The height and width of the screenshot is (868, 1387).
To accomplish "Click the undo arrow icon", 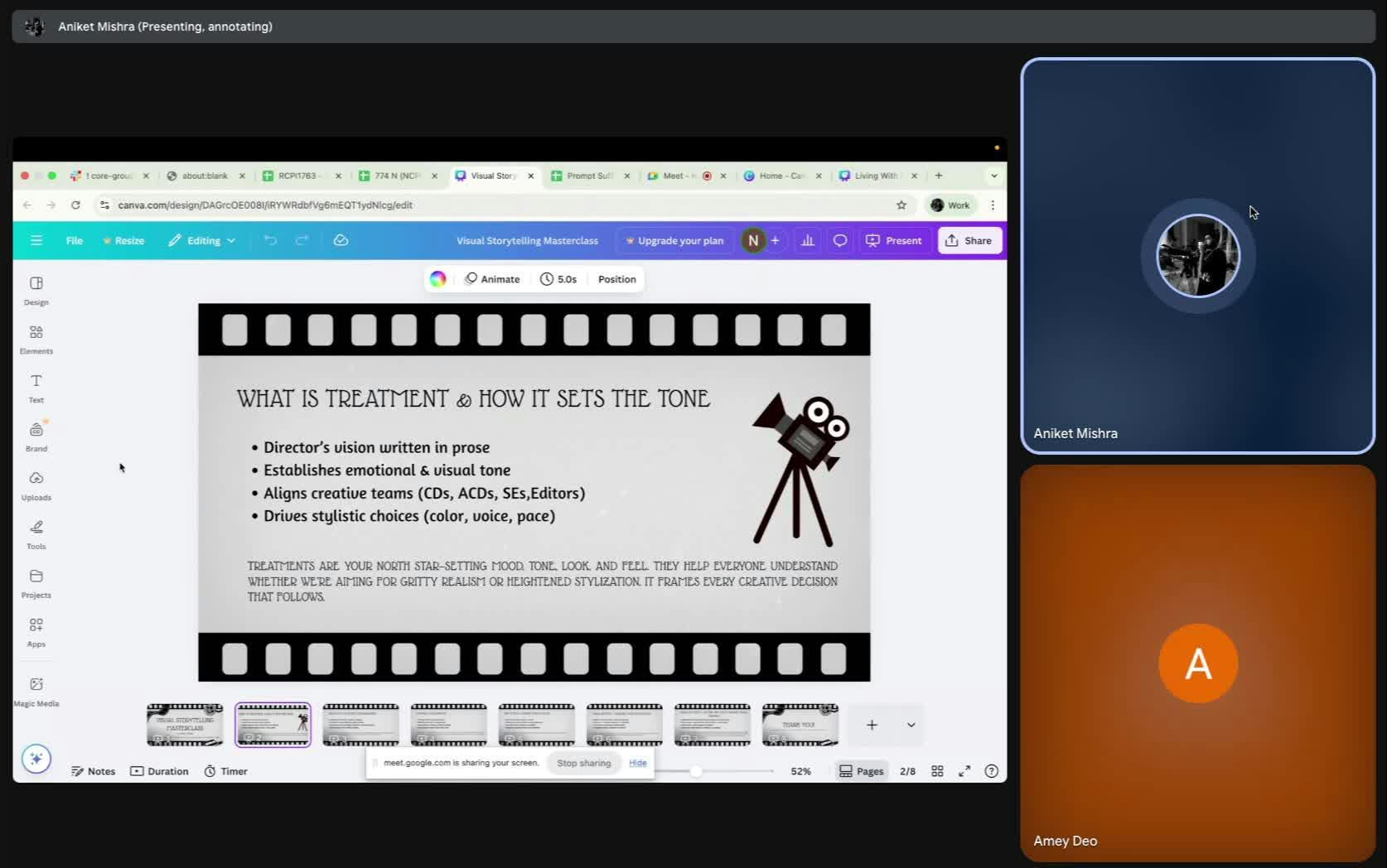I will click(270, 240).
